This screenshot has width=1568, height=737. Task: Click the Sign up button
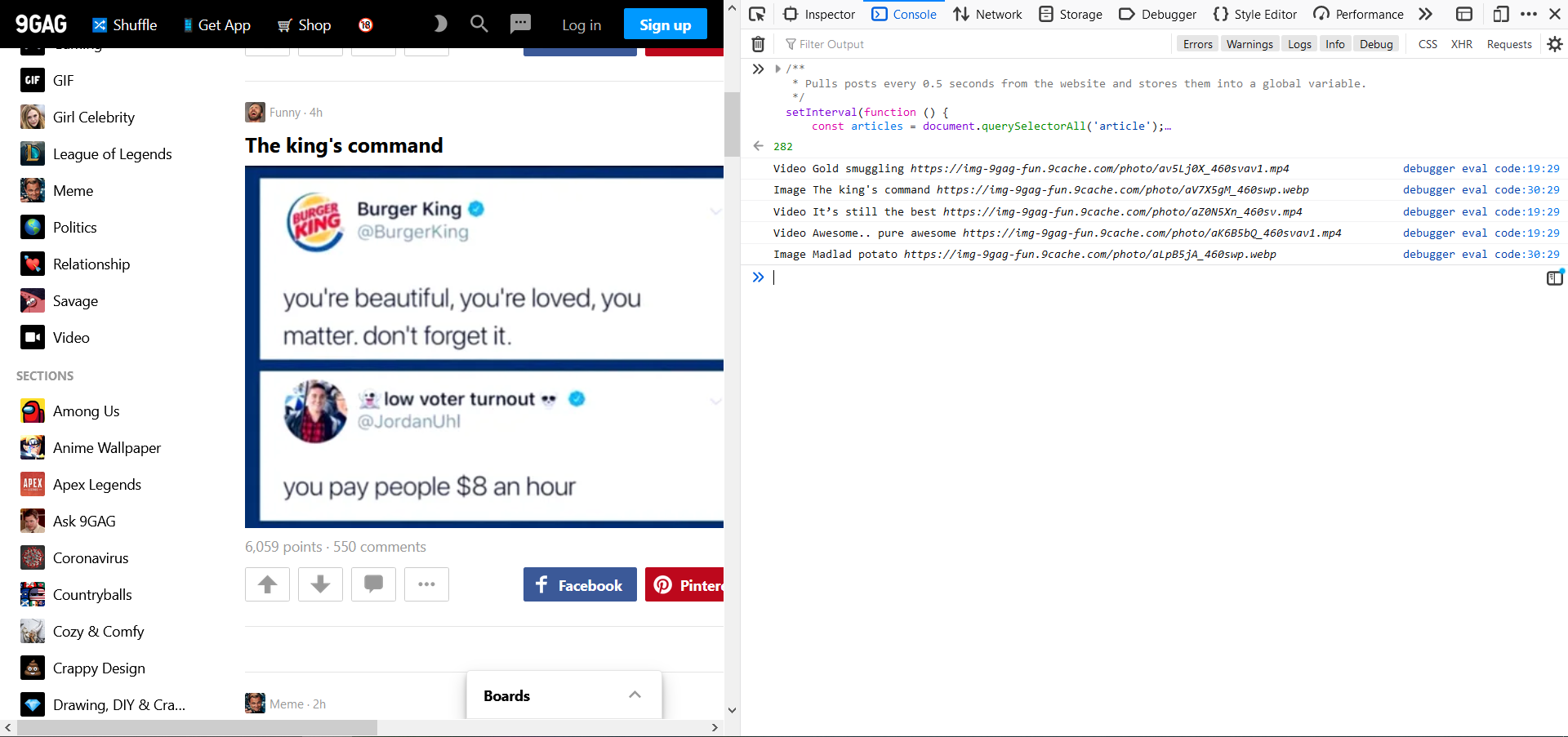[x=666, y=24]
